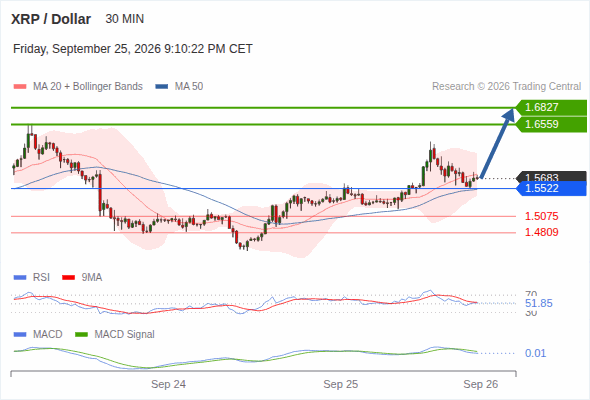Click the 'MA 50' legend text
Screen dimensions: 590x400
[x=189, y=87]
